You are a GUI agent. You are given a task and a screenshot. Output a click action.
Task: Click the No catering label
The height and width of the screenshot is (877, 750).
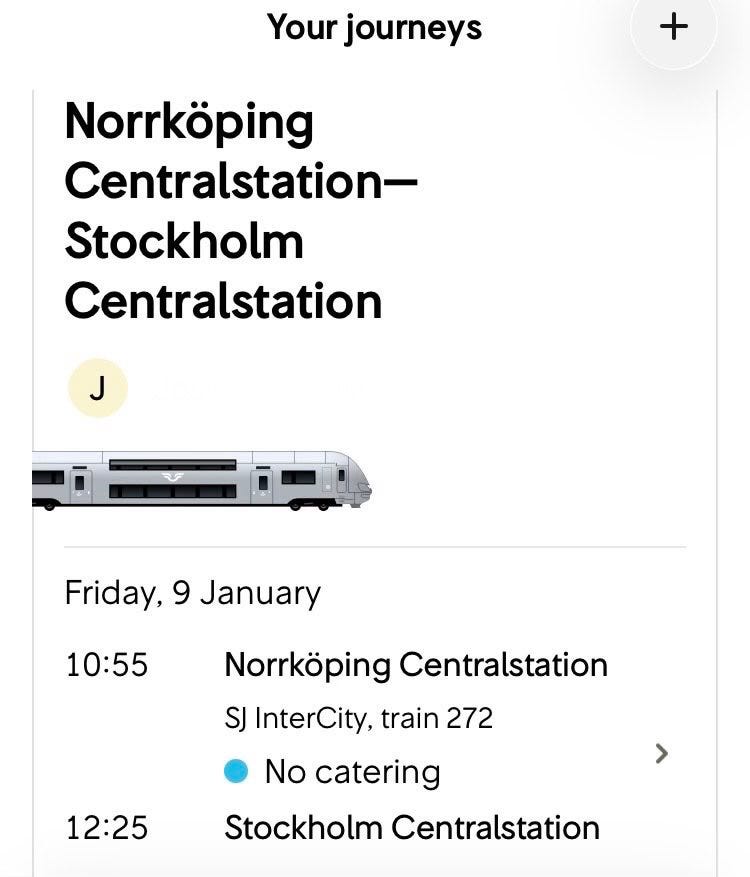352,771
